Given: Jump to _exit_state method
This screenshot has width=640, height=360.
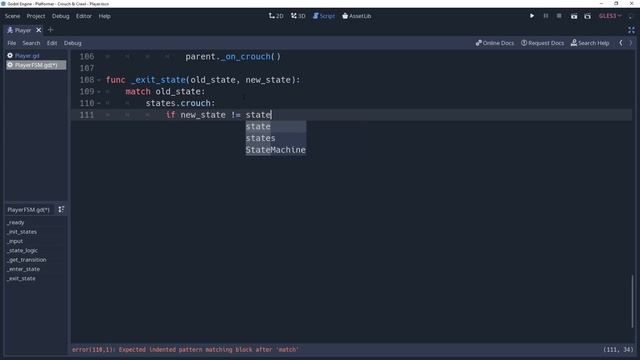Looking at the screenshot, I should 22,278.
